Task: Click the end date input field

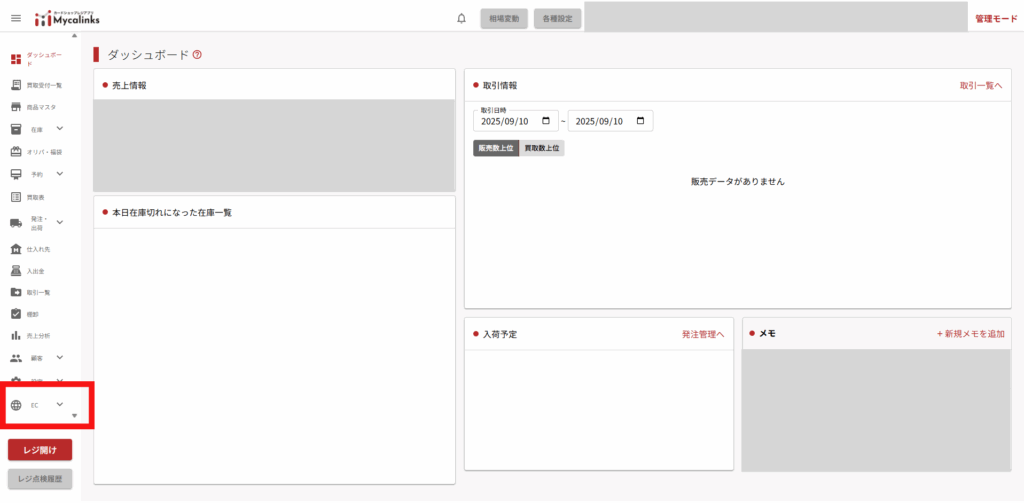Action: pos(602,121)
